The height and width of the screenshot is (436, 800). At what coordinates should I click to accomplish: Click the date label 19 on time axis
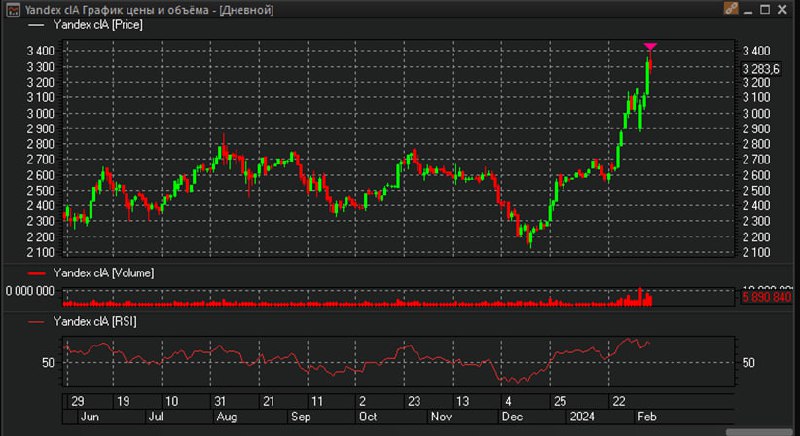click(x=123, y=401)
